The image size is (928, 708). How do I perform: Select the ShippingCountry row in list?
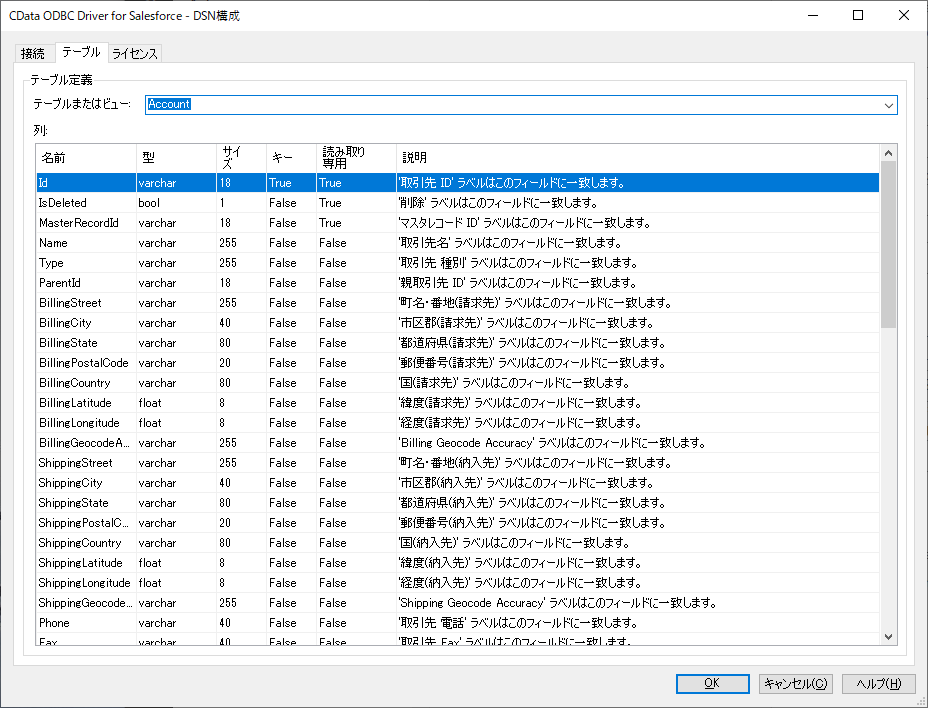[457, 543]
